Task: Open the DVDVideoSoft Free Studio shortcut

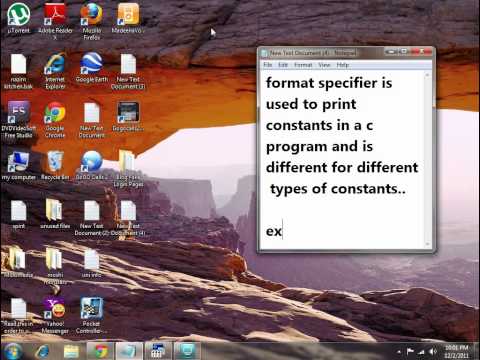Action: [18, 120]
